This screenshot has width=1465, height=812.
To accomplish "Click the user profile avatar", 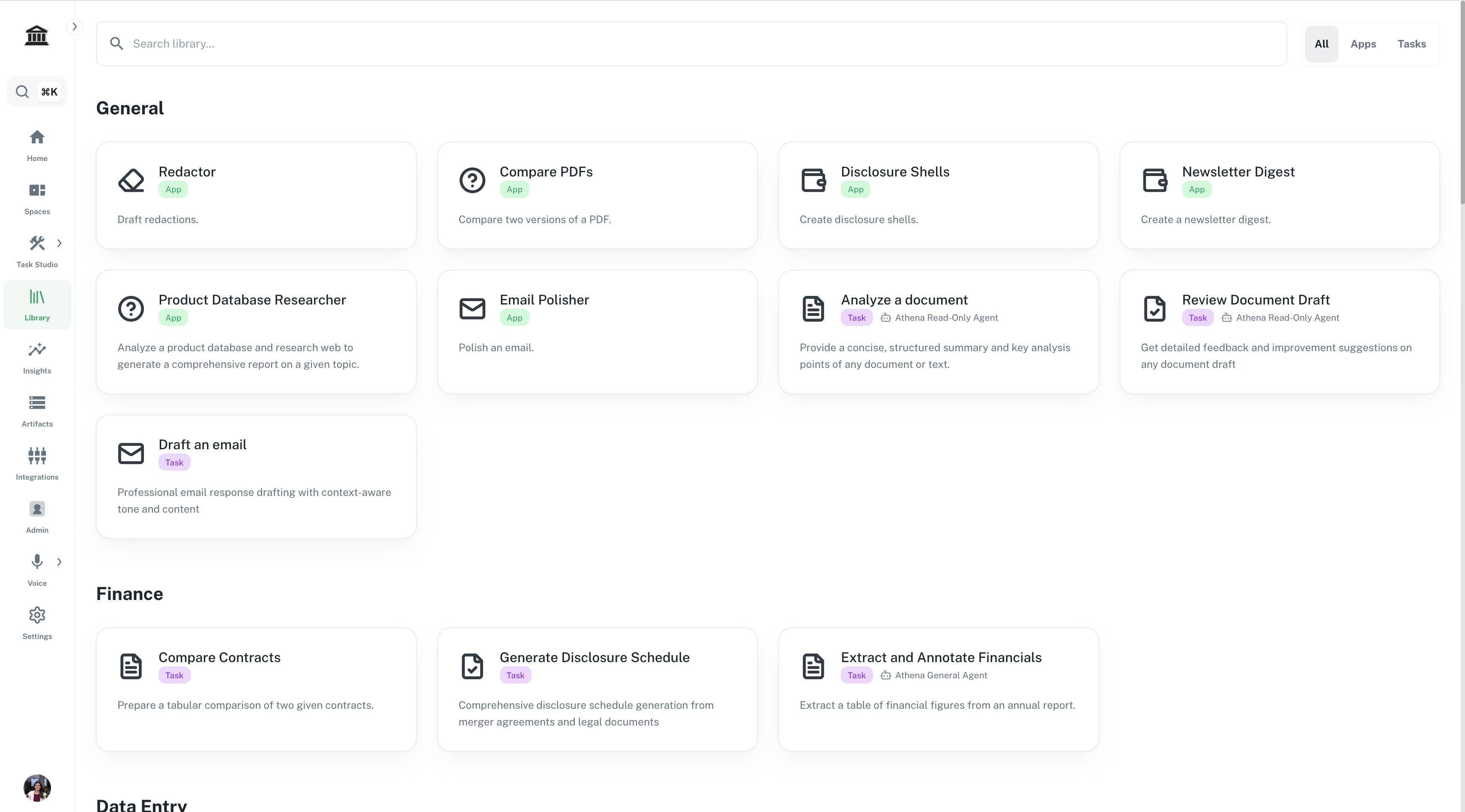I will pos(37,788).
